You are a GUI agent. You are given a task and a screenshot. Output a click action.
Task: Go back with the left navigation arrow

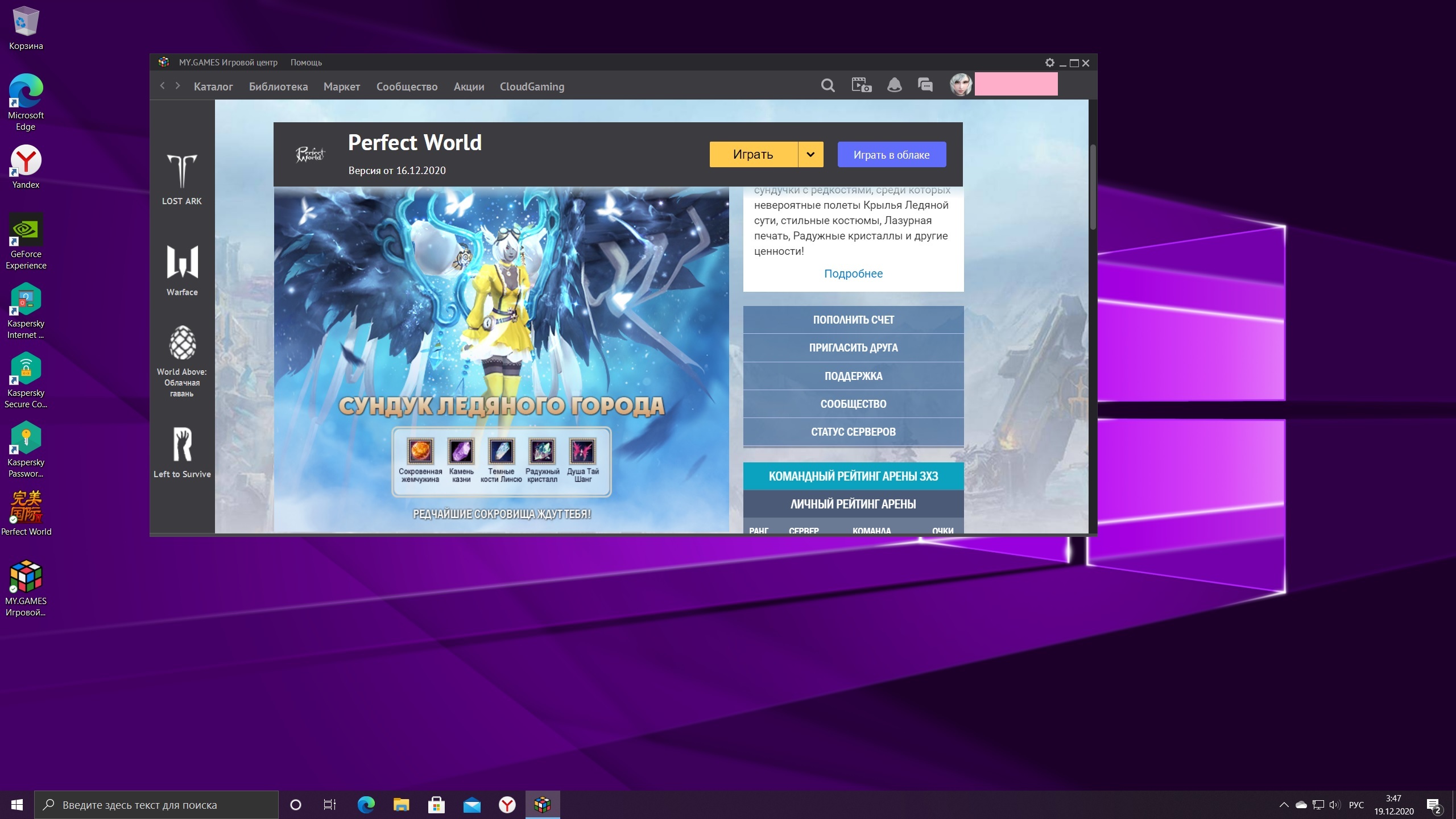[x=163, y=86]
